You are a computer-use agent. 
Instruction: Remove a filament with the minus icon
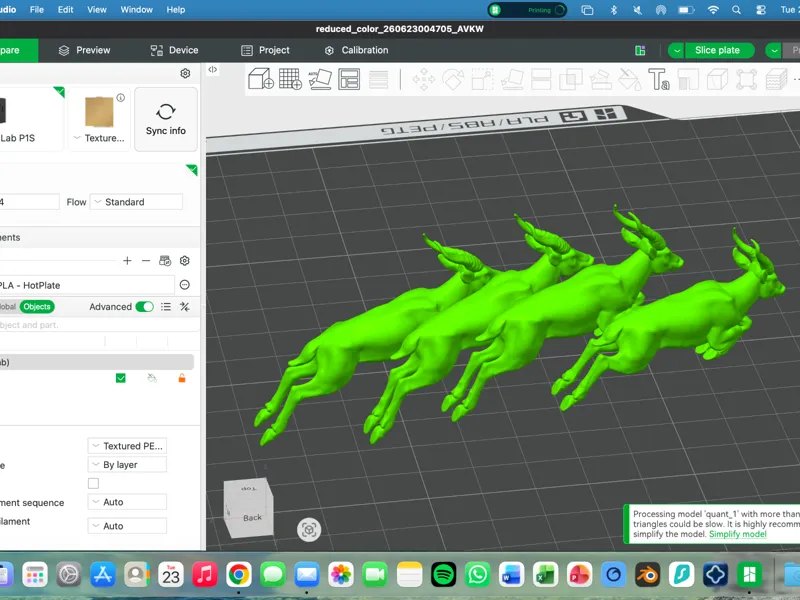point(146,261)
